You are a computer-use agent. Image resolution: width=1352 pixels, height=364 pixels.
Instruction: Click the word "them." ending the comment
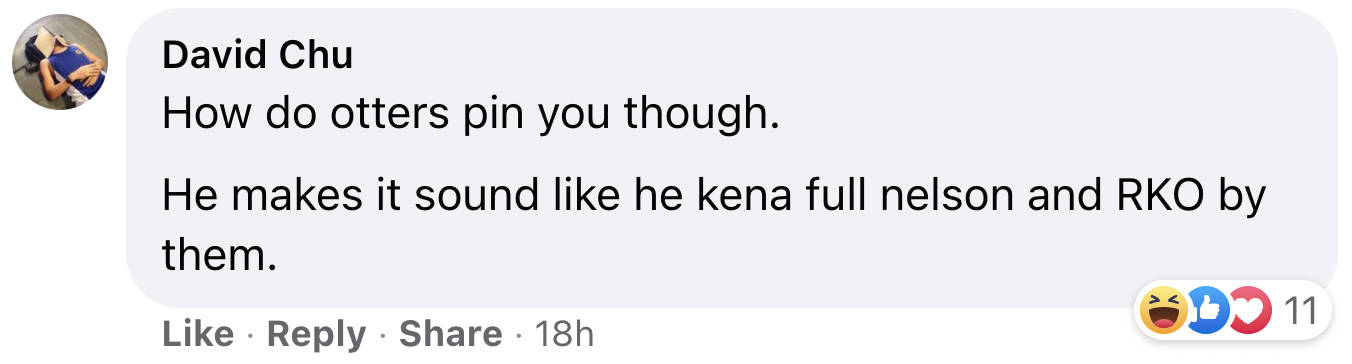[x=218, y=257]
